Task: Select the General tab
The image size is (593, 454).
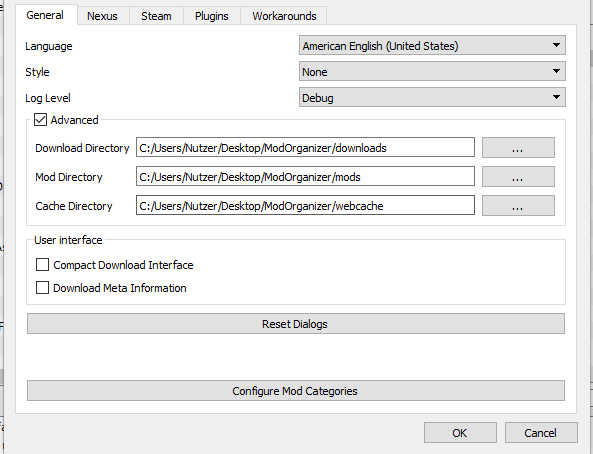Action: (45, 15)
